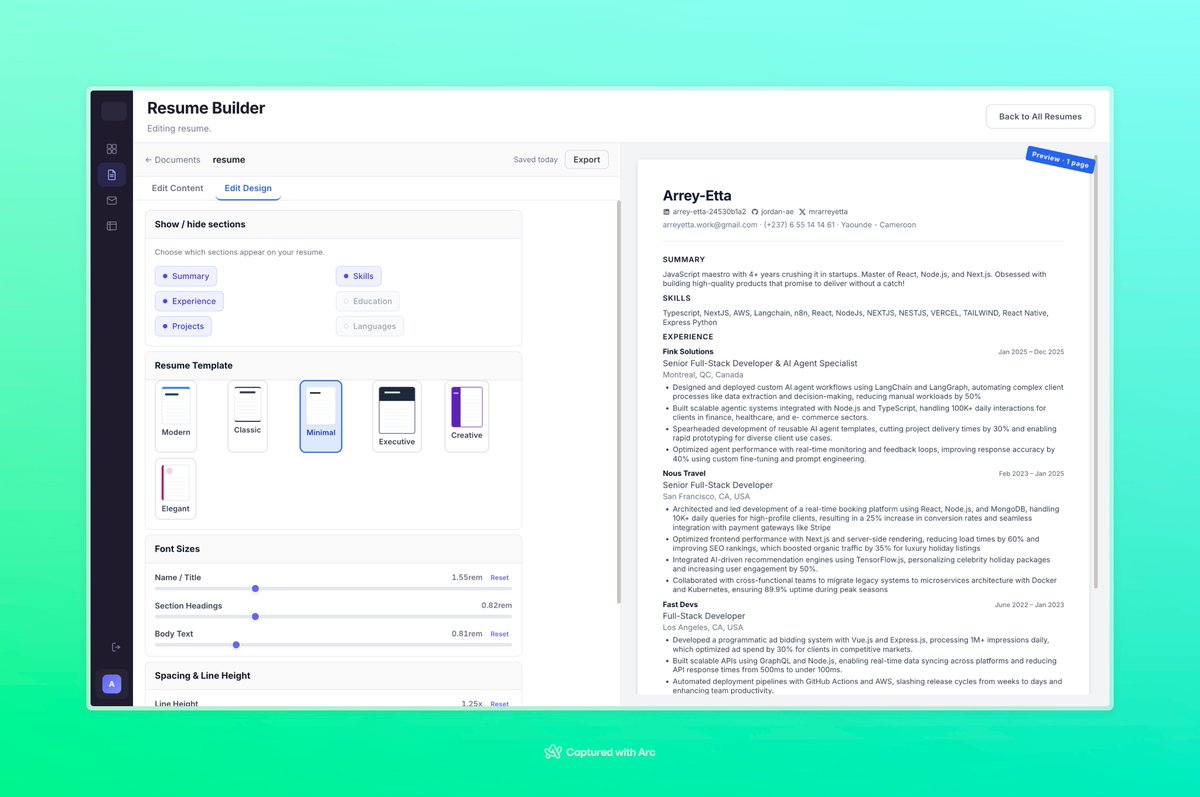
Task: Click arreyetta.work@gmail.com in the preview
Action: point(710,225)
